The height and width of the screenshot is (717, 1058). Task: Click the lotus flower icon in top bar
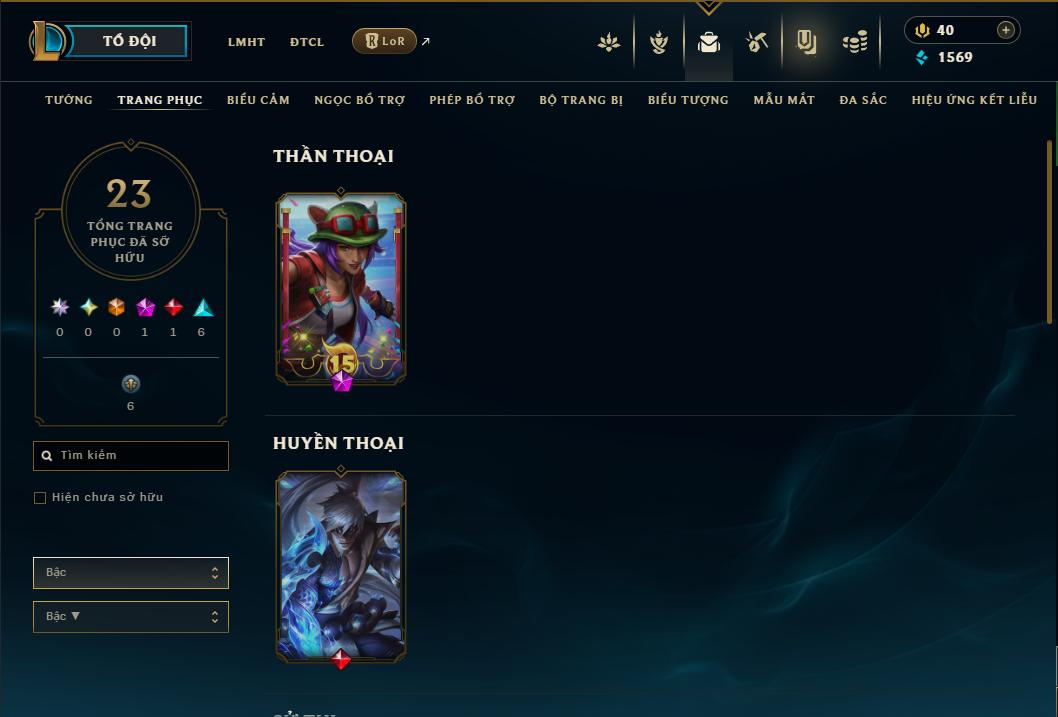[609, 43]
